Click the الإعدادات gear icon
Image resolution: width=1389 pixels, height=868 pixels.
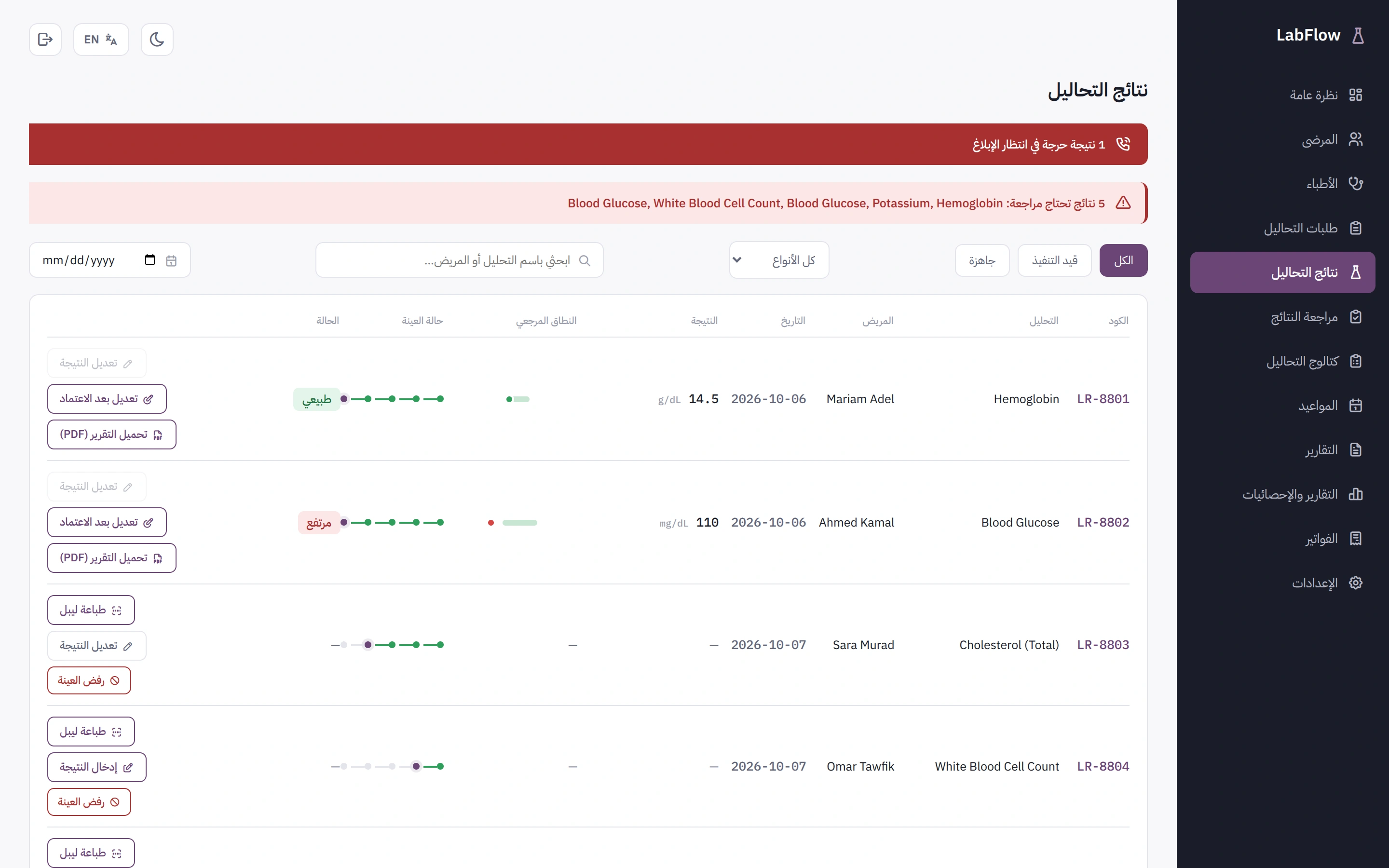[x=1356, y=583]
